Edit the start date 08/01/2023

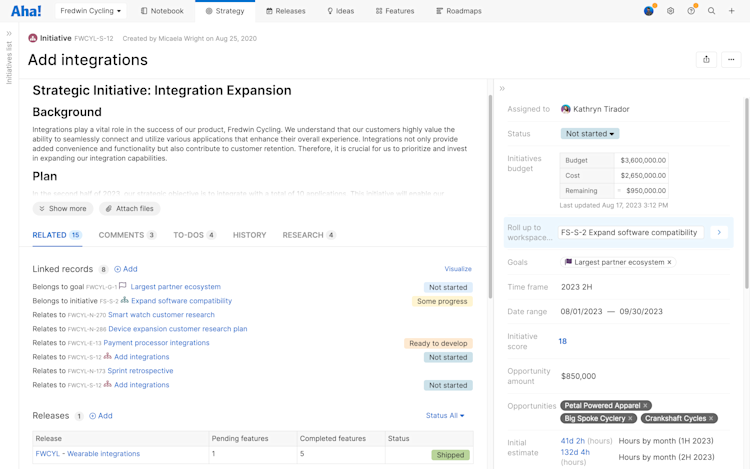[581, 312]
